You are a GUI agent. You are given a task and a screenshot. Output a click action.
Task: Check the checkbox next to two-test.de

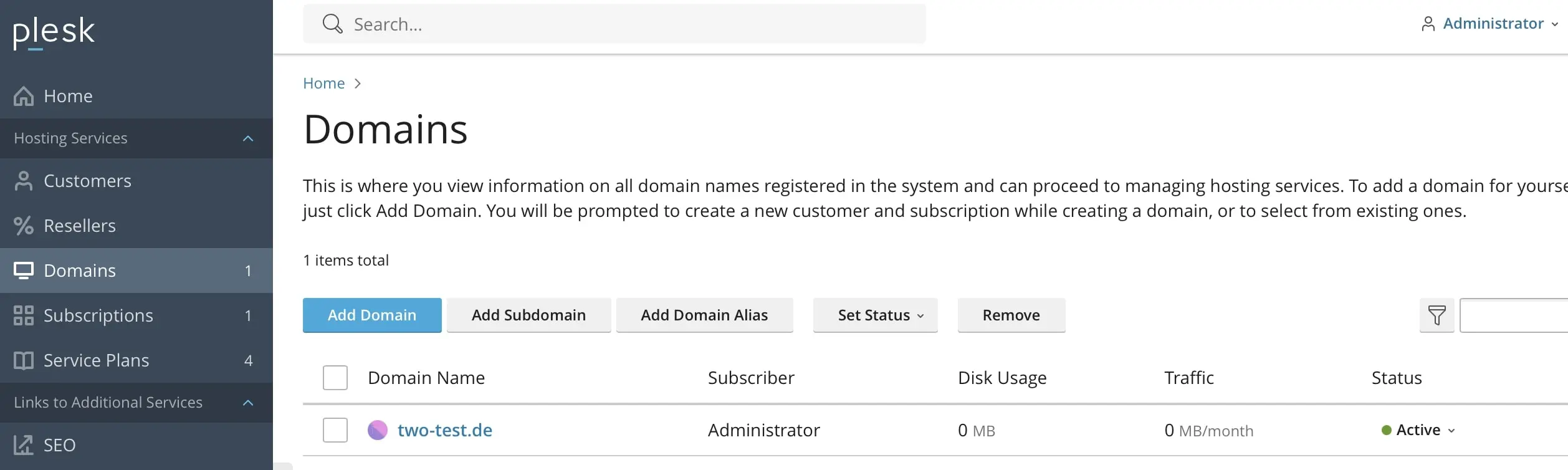[x=335, y=429]
